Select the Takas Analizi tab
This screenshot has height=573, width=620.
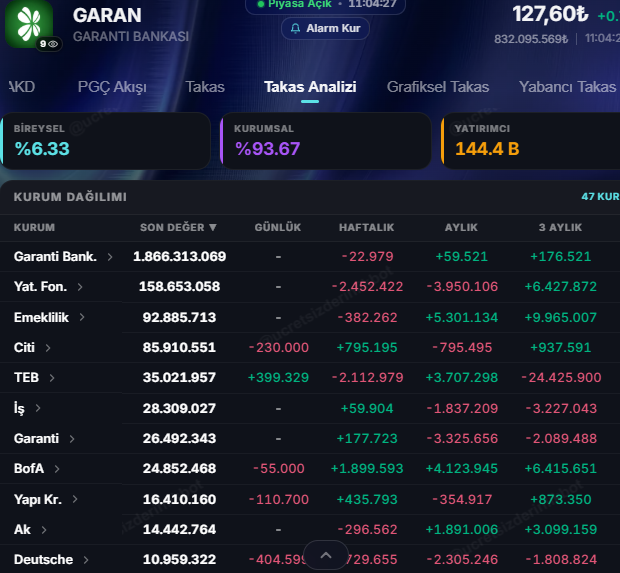(310, 87)
